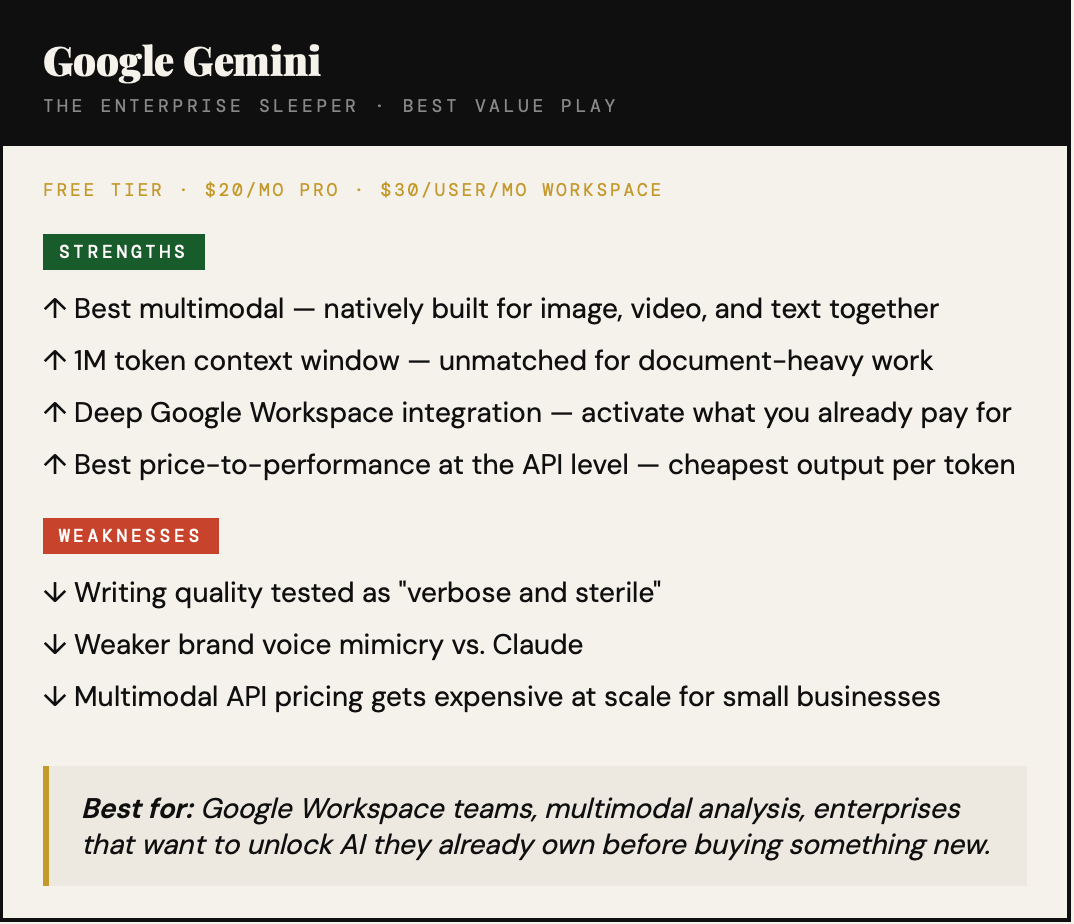The width and height of the screenshot is (1074, 924).
Task: Click the down arrow beside Weaker brand voice
Action: 55,645
